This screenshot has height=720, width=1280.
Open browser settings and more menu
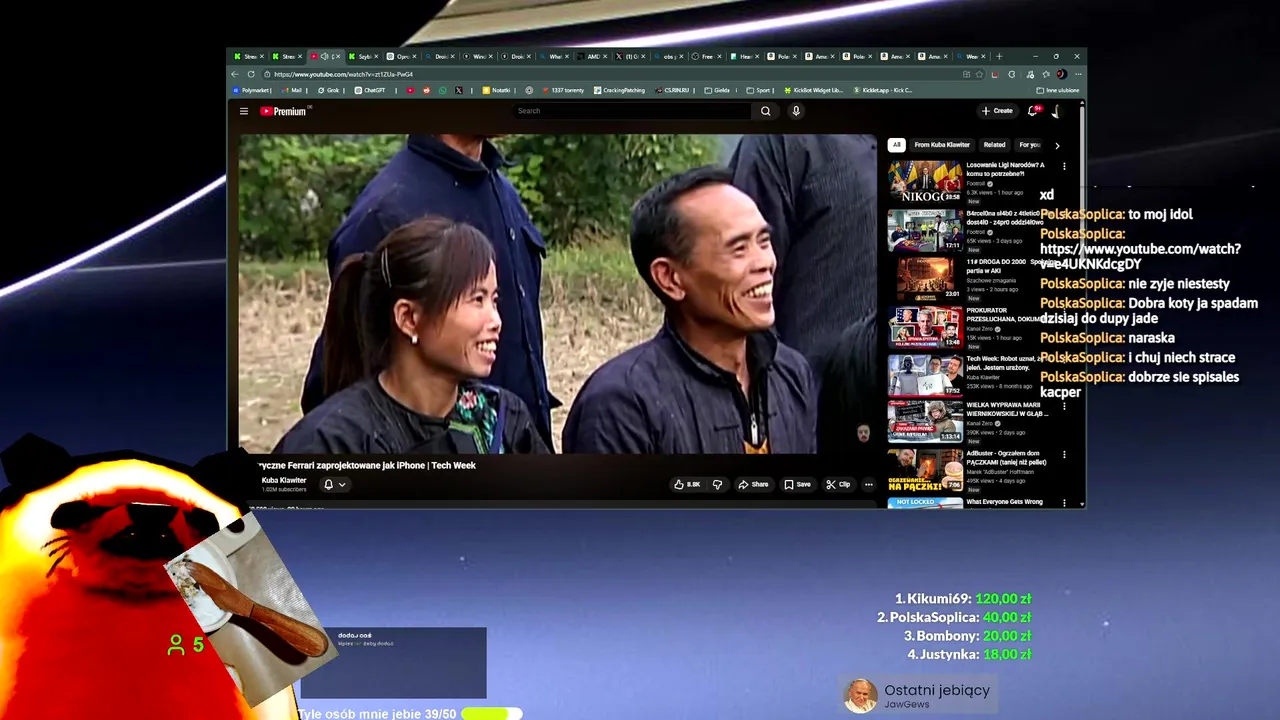1077,74
